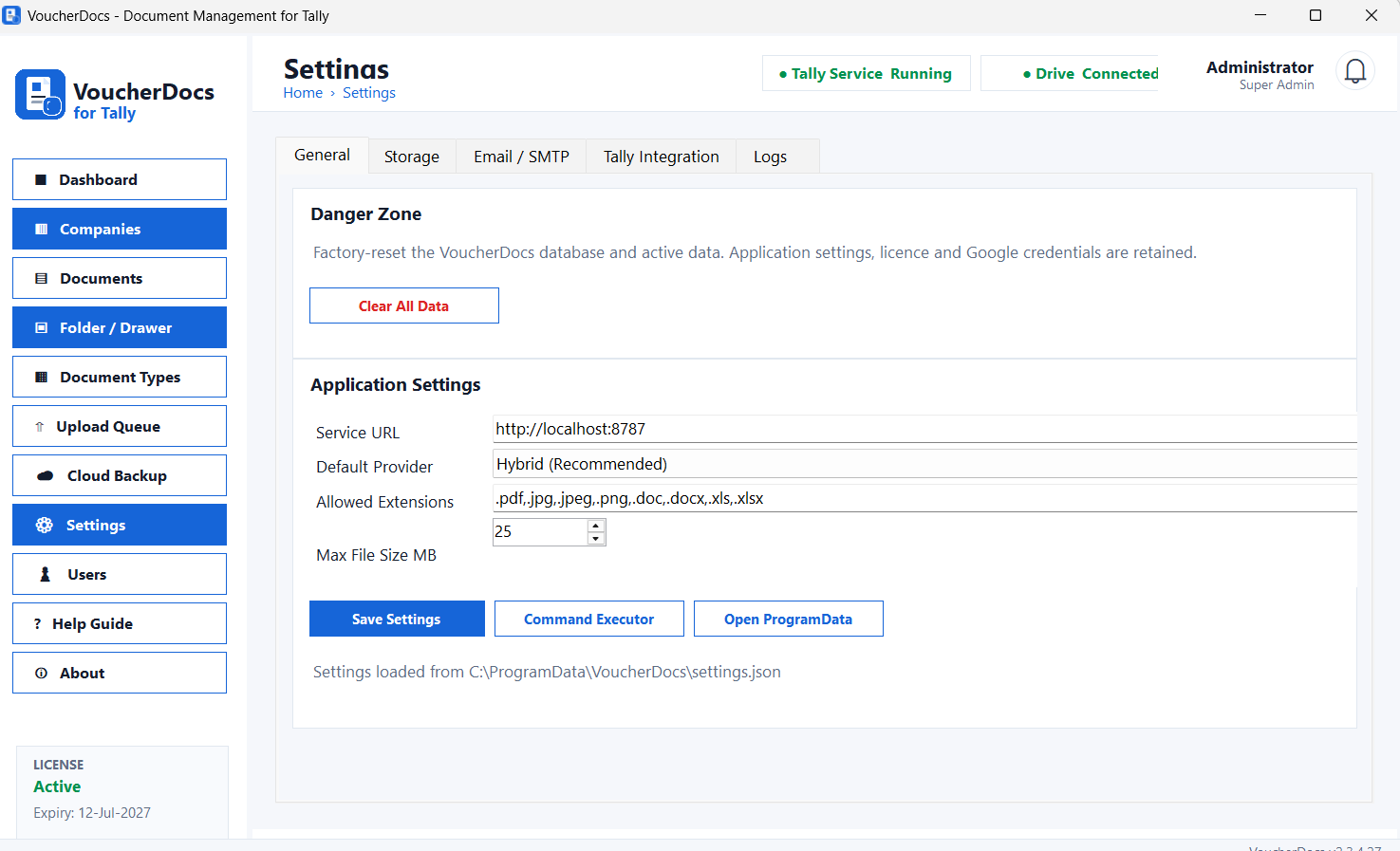Open Dashboard from the sidebar
1400x851 pixels.
120,179
